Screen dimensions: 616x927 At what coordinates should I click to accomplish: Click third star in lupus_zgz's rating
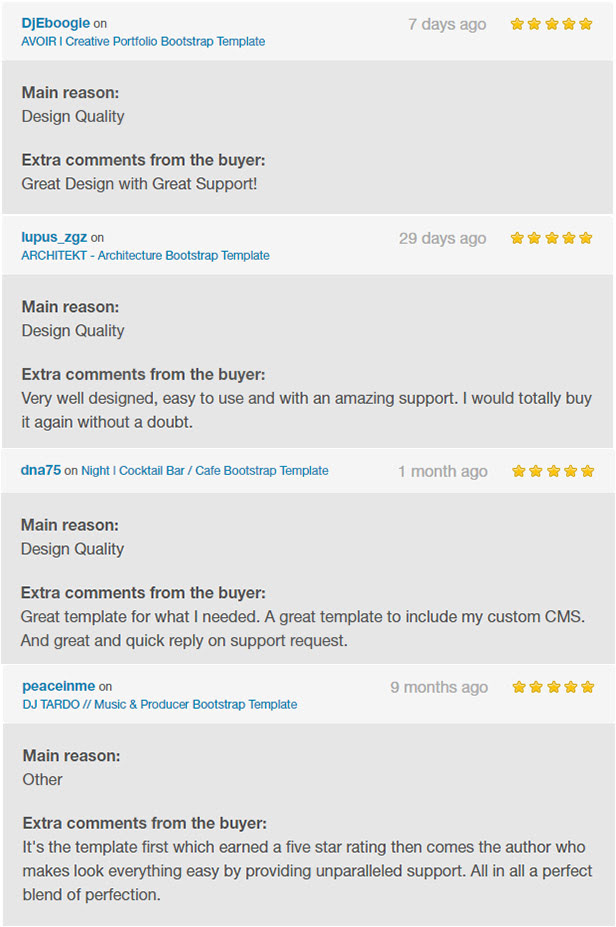552,238
